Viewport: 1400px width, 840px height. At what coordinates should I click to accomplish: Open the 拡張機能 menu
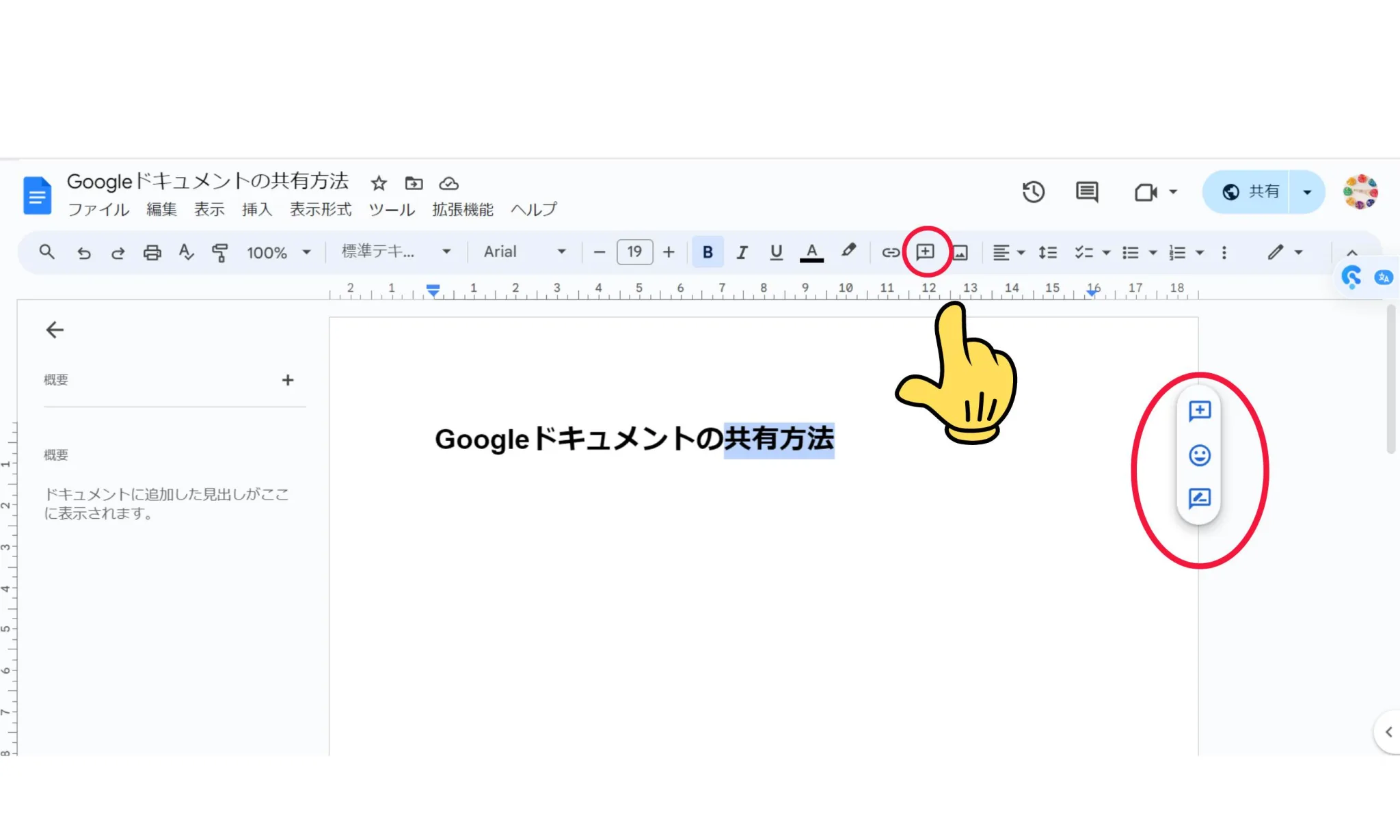click(463, 209)
